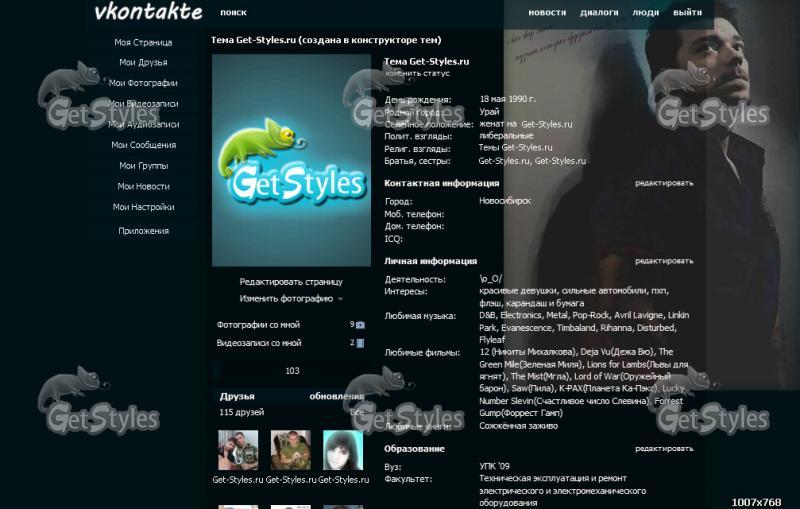Click 'Редактировать страницу' under the avatar

pyautogui.click(x=291, y=282)
